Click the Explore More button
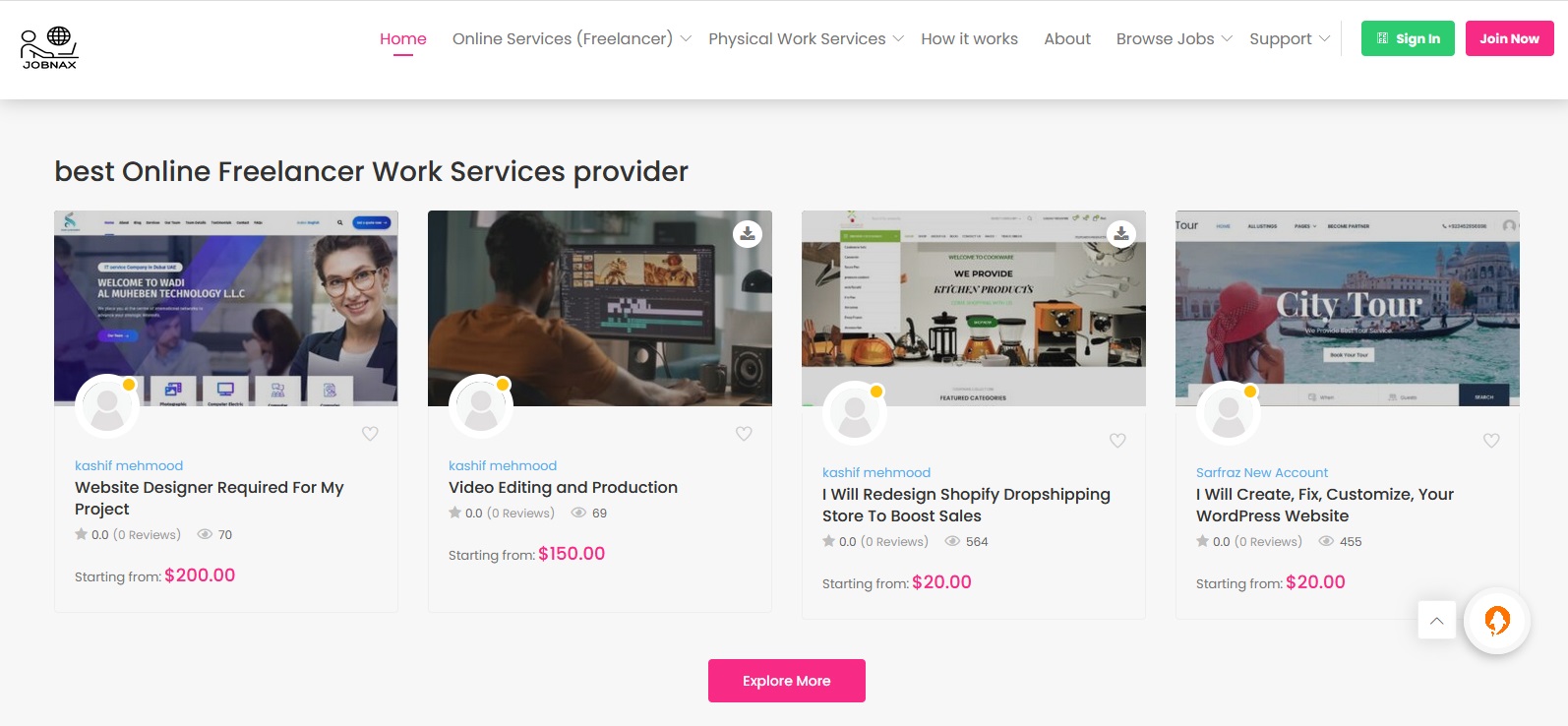This screenshot has height=726, width=1568. (x=787, y=681)
